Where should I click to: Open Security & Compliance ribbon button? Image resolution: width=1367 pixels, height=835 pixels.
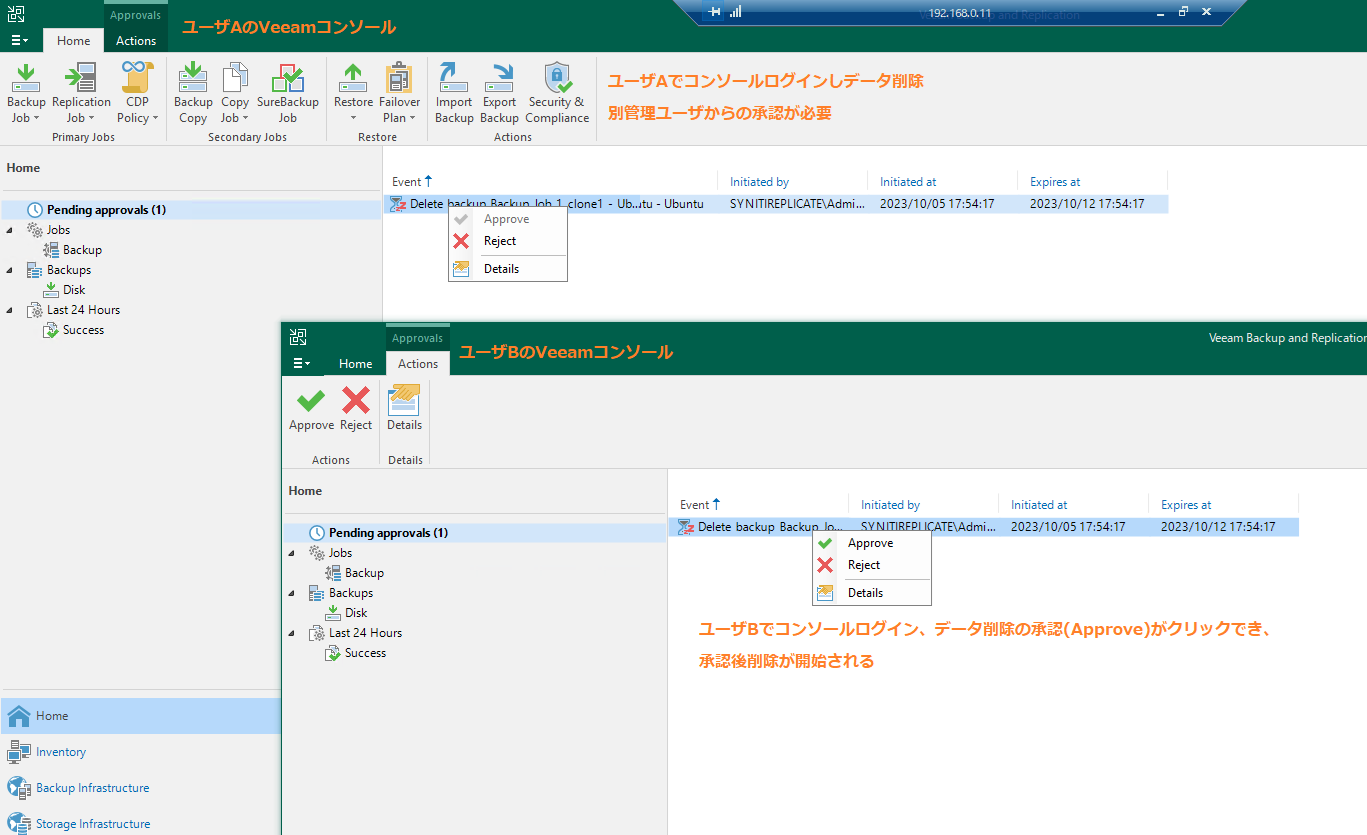click(x=557, y=93)
